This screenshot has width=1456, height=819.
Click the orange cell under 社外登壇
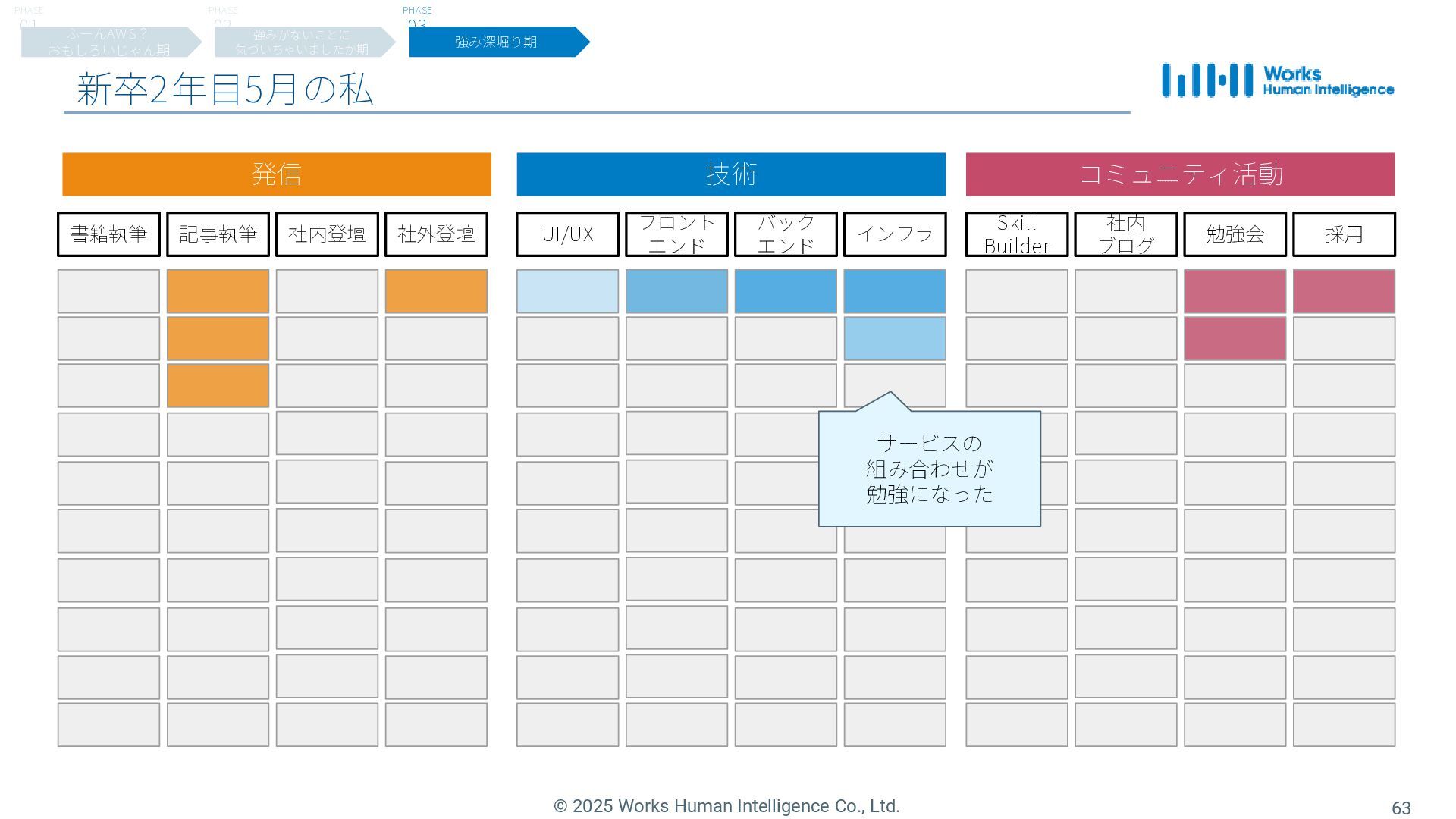pos(436,291)
